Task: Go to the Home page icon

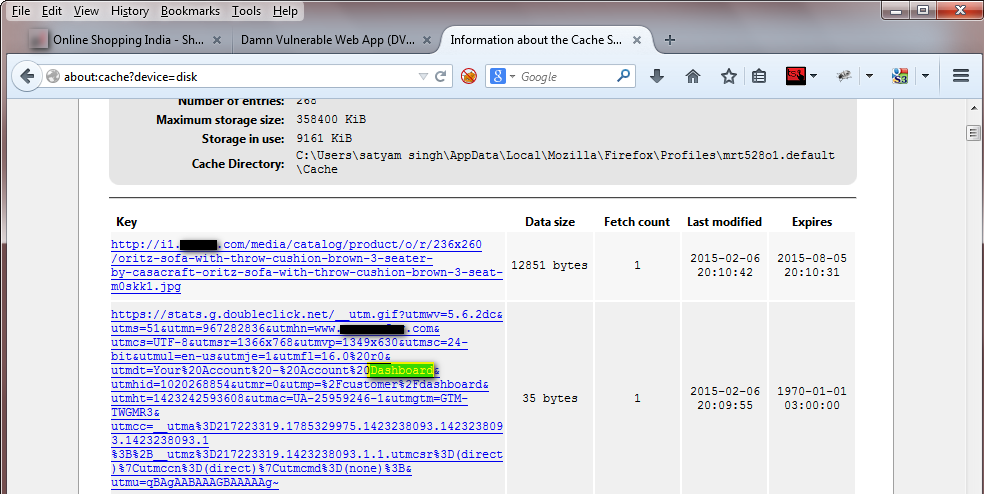Action: click(x=693, y=76)
